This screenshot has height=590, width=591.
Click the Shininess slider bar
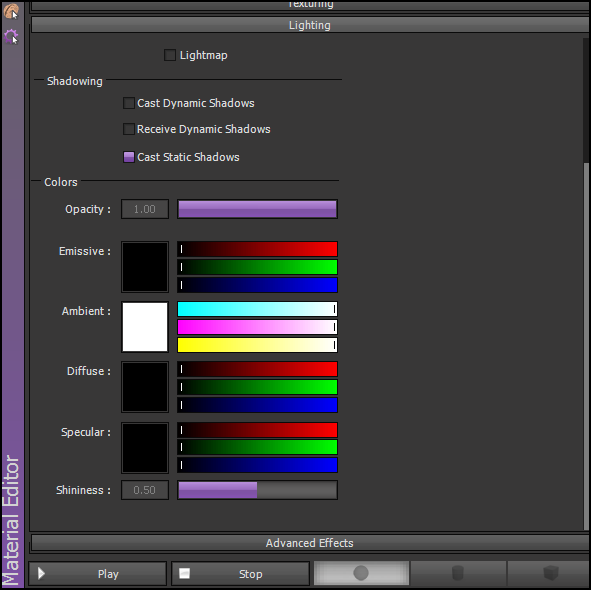click(257, 490)
